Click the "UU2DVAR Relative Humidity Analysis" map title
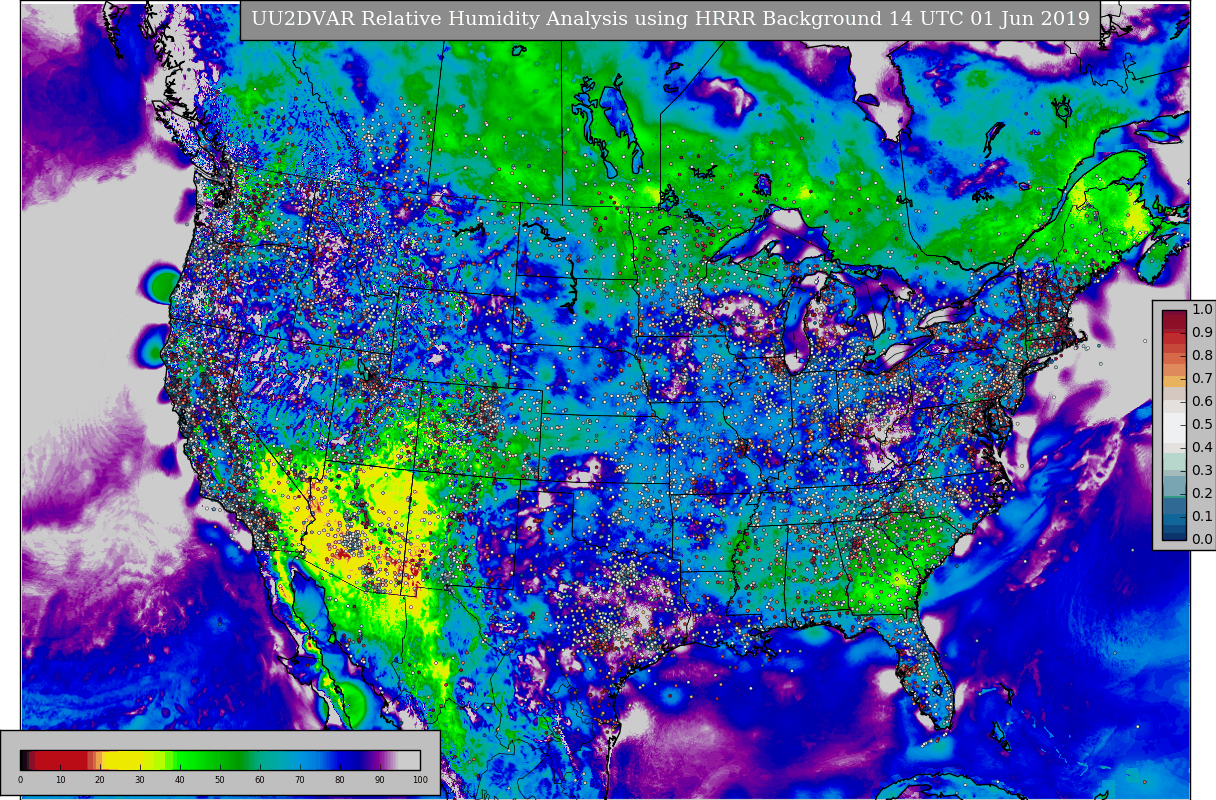 (x=670, y=19)
